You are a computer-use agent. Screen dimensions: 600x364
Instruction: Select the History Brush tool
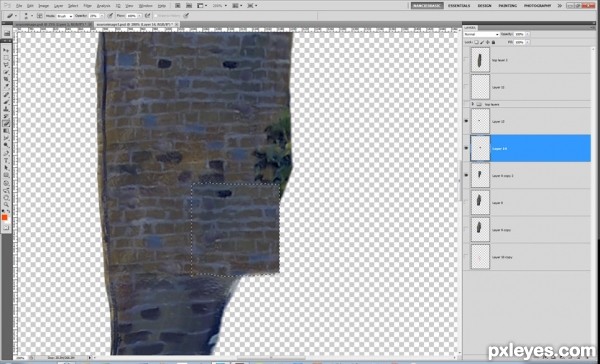(6, 117)
